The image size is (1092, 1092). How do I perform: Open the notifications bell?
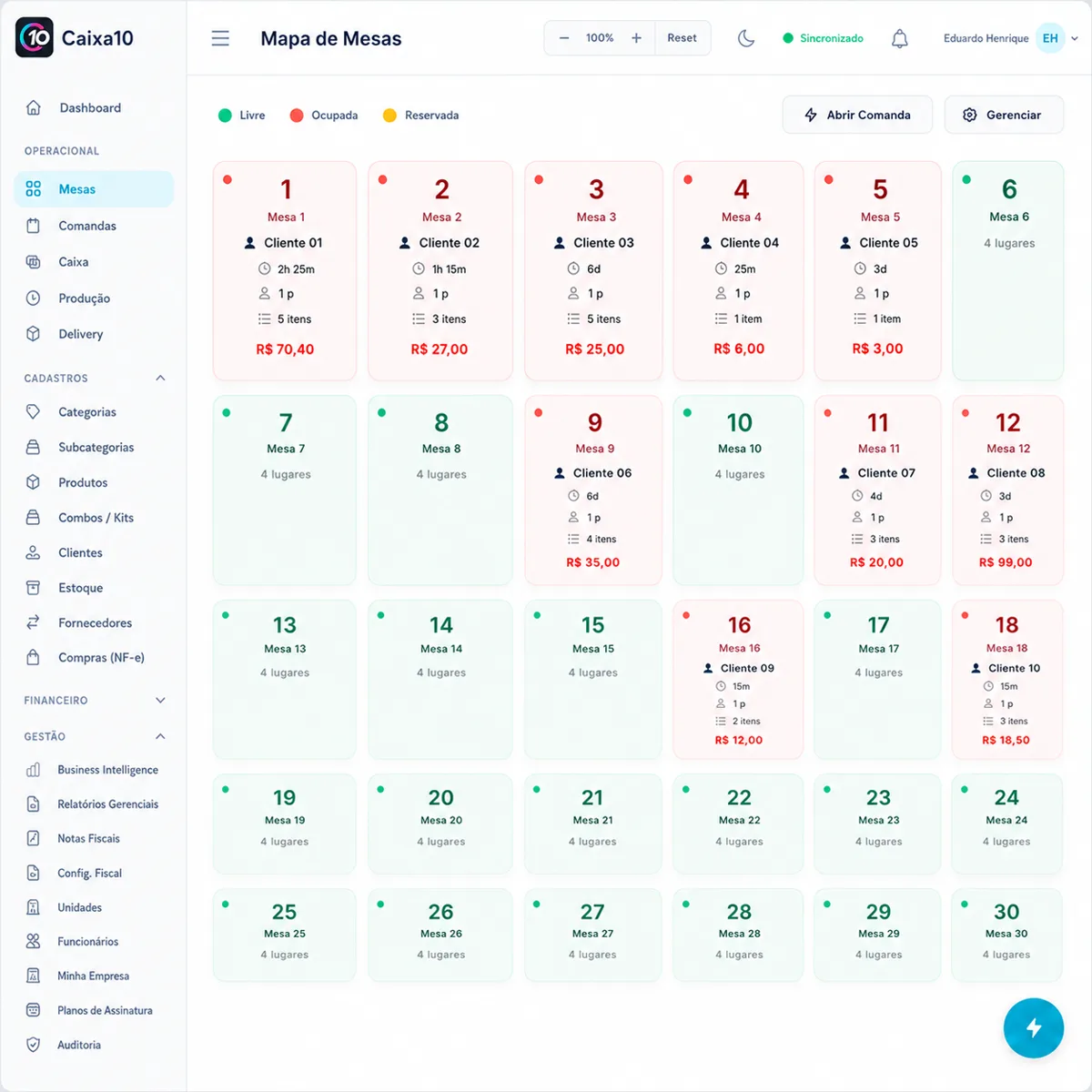click(x=899, y=38)
